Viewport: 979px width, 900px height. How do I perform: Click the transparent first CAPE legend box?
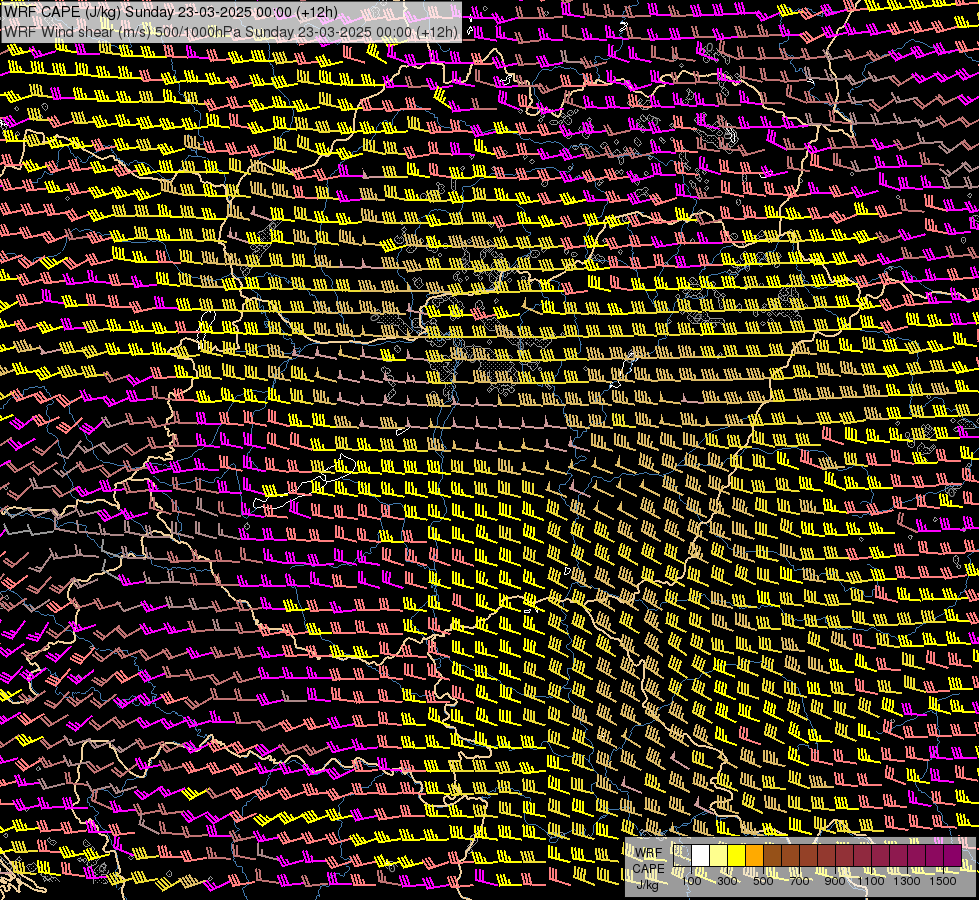(682, 856)
